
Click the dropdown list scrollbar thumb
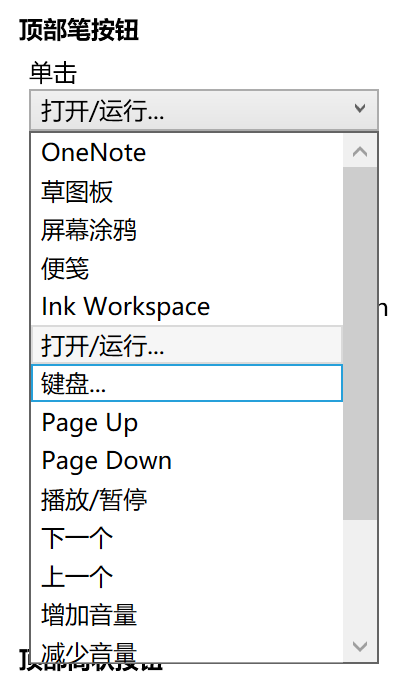coord(360,343)
